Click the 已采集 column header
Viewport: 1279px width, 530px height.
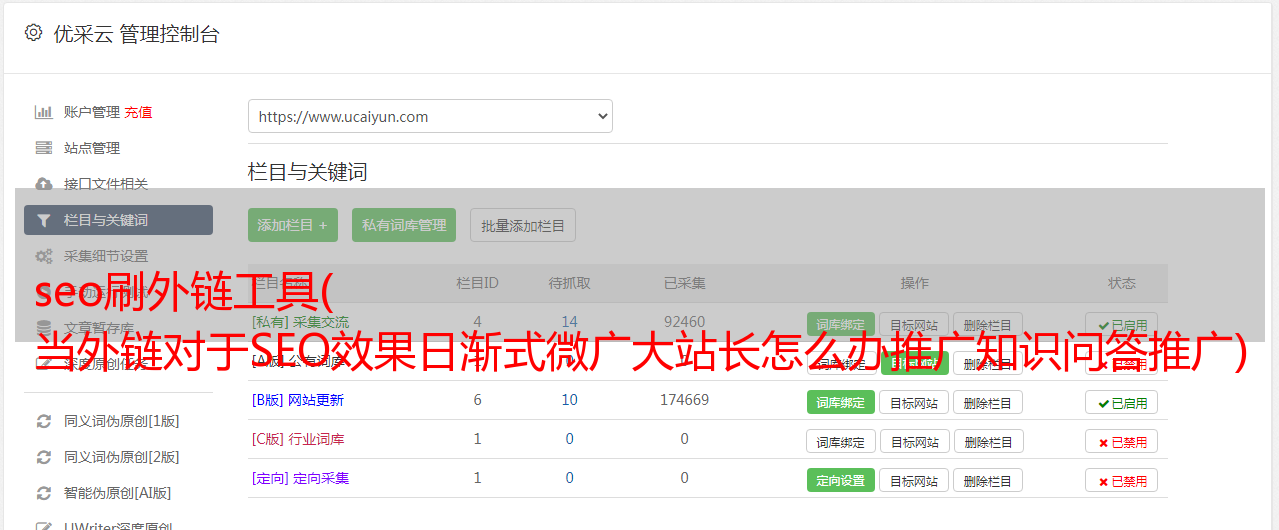click(684, 283)
